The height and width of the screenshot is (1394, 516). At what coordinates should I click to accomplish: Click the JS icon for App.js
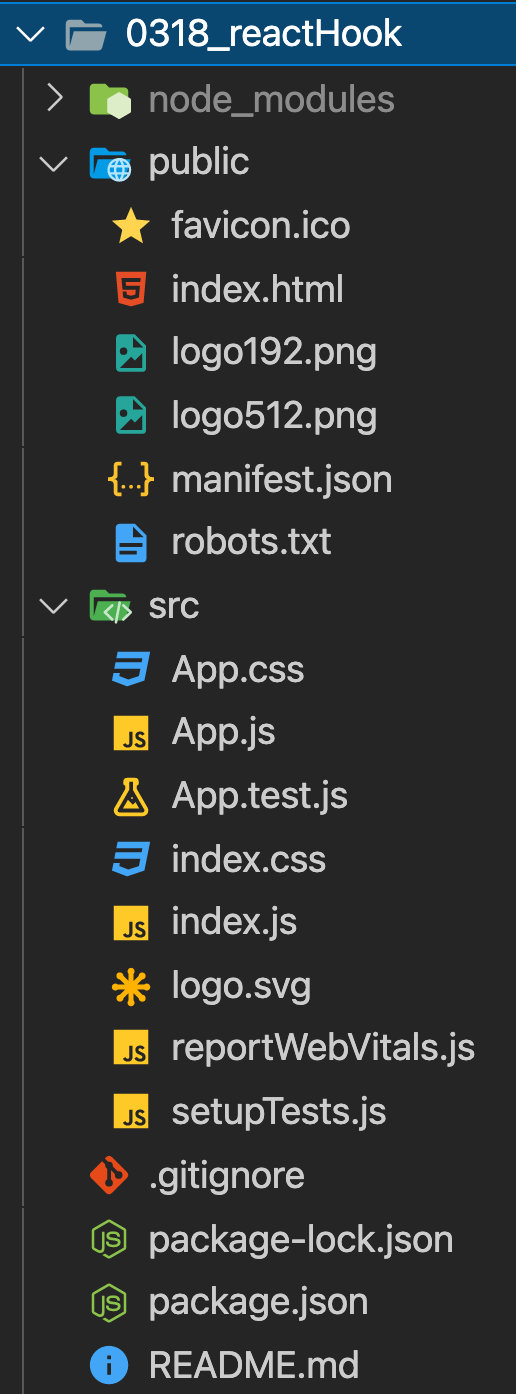(x=131, y=733)
